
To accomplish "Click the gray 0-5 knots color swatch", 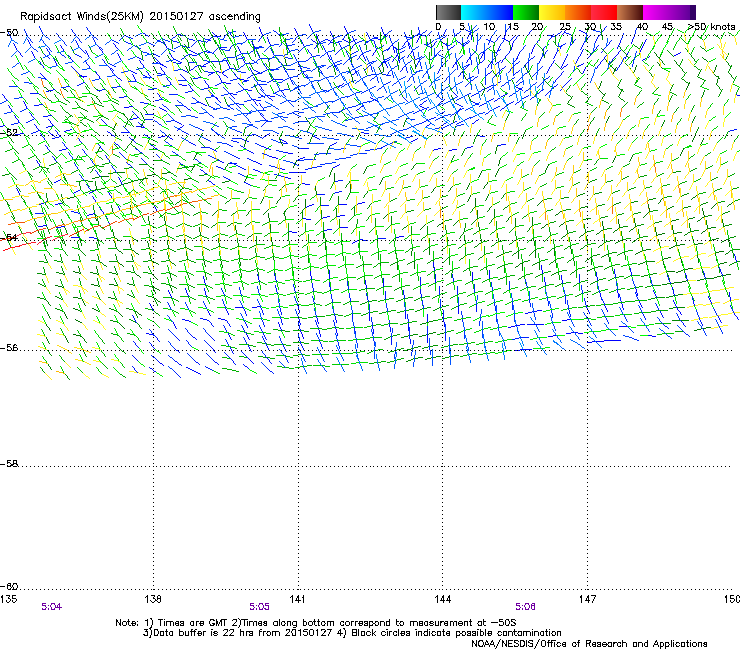I will [448, 12].
